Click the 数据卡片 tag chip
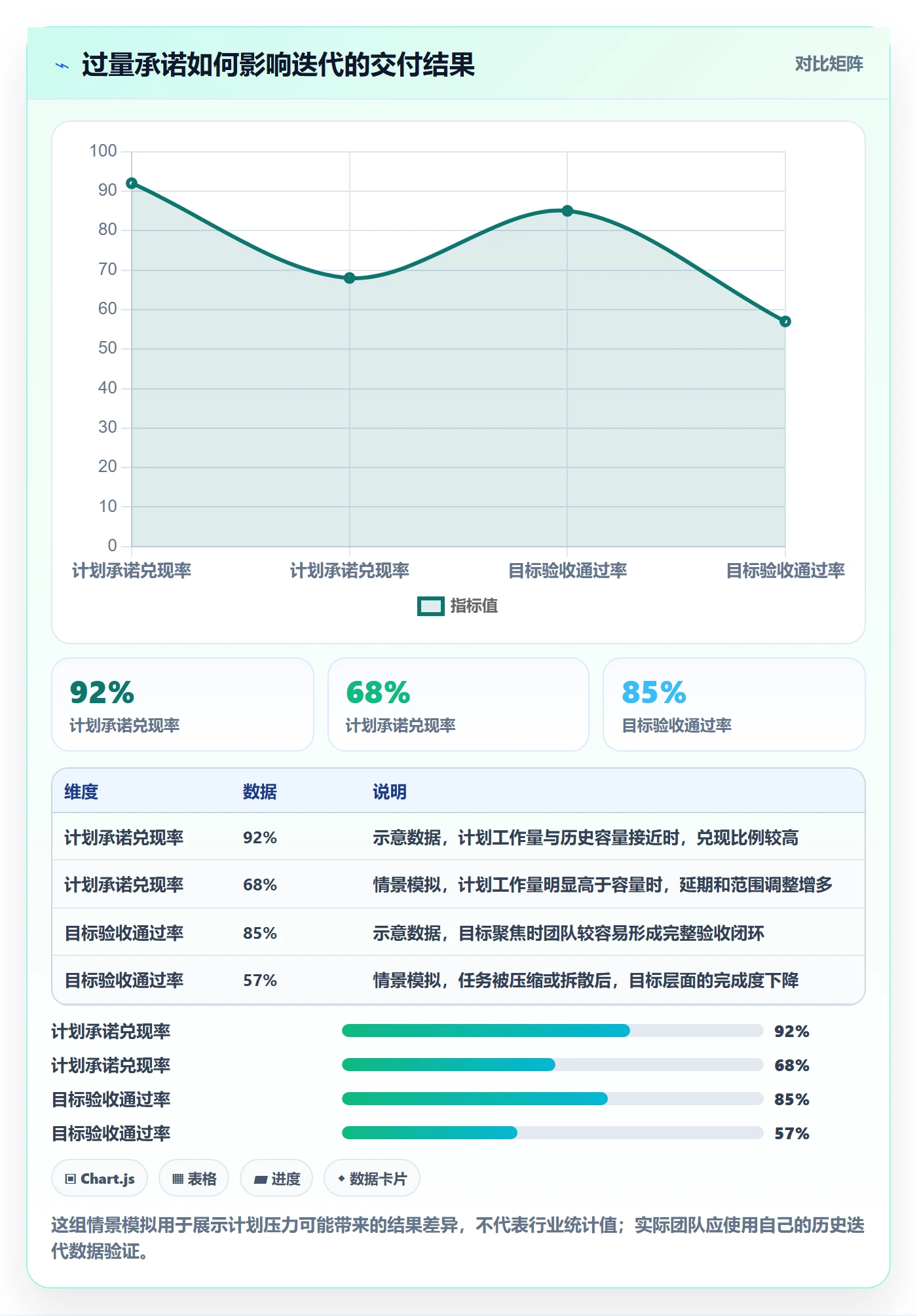 pyautogui.click(x=372, y=1179)
